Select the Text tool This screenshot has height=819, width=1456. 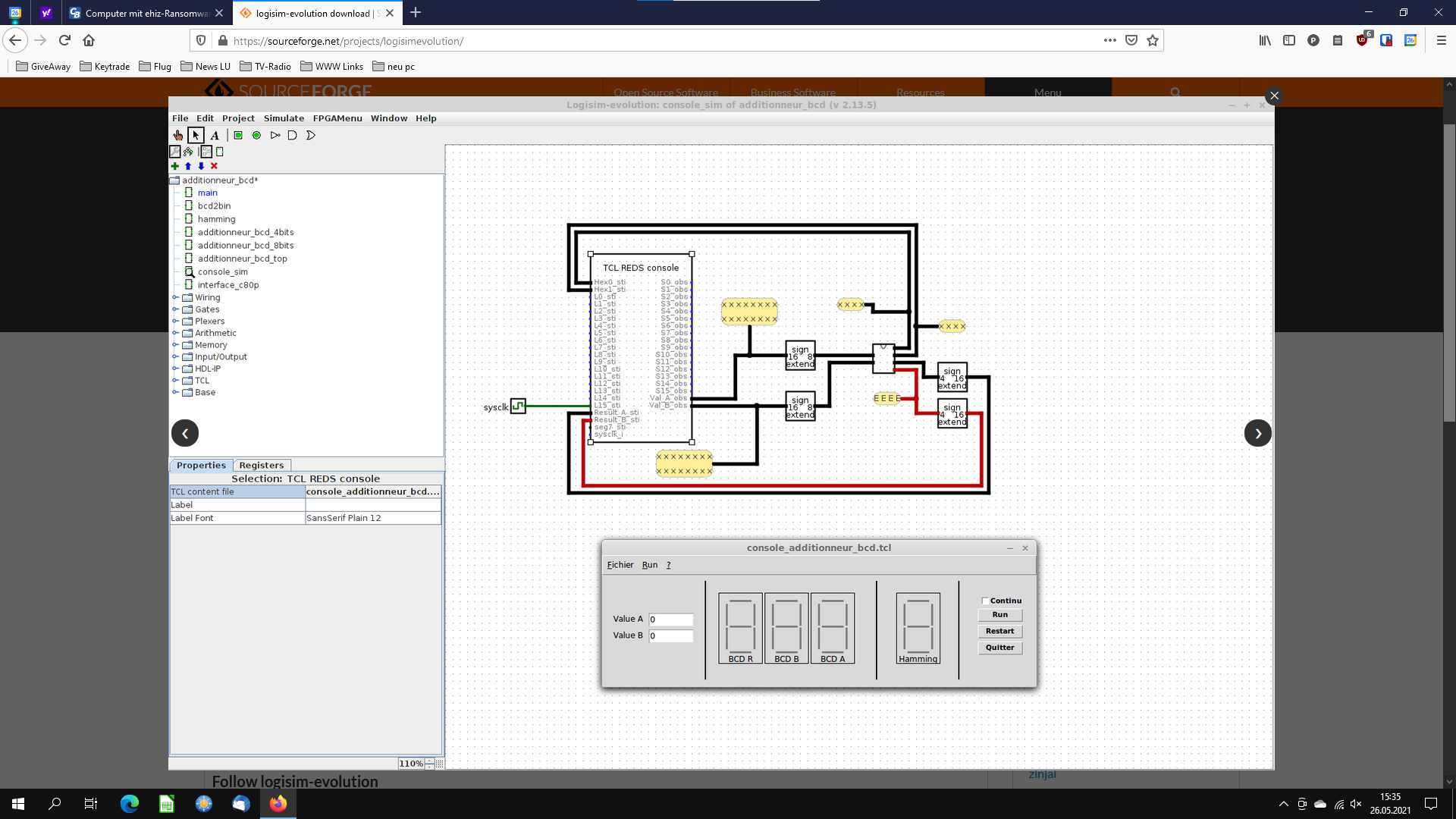coord(215,135)
